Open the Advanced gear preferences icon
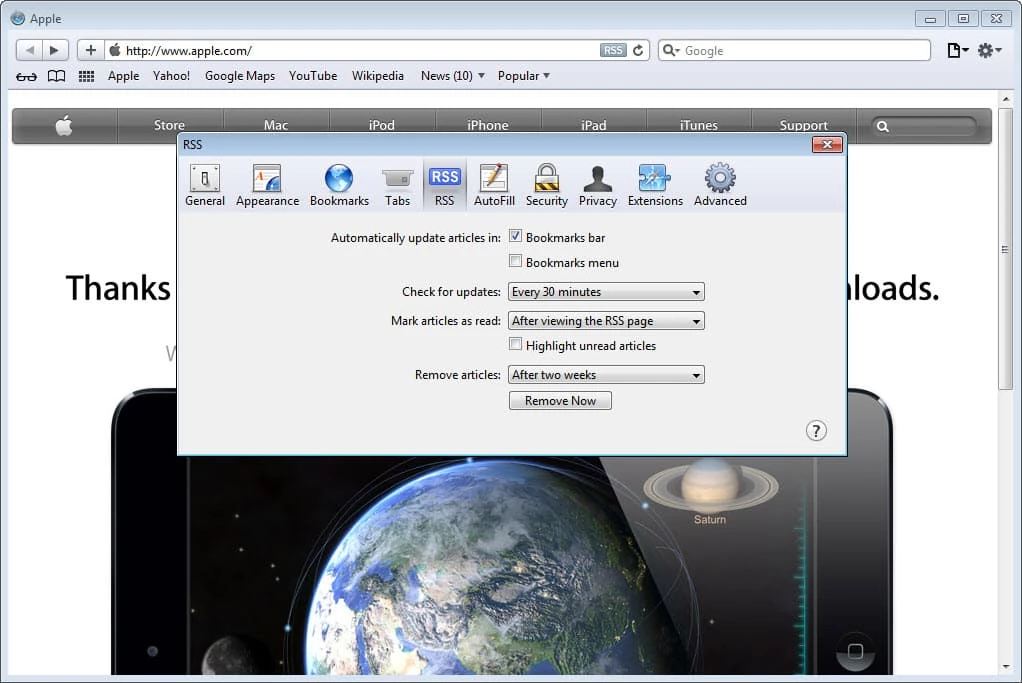Image resolution: width=1022 pixels, height=683 pixels. 720,185
